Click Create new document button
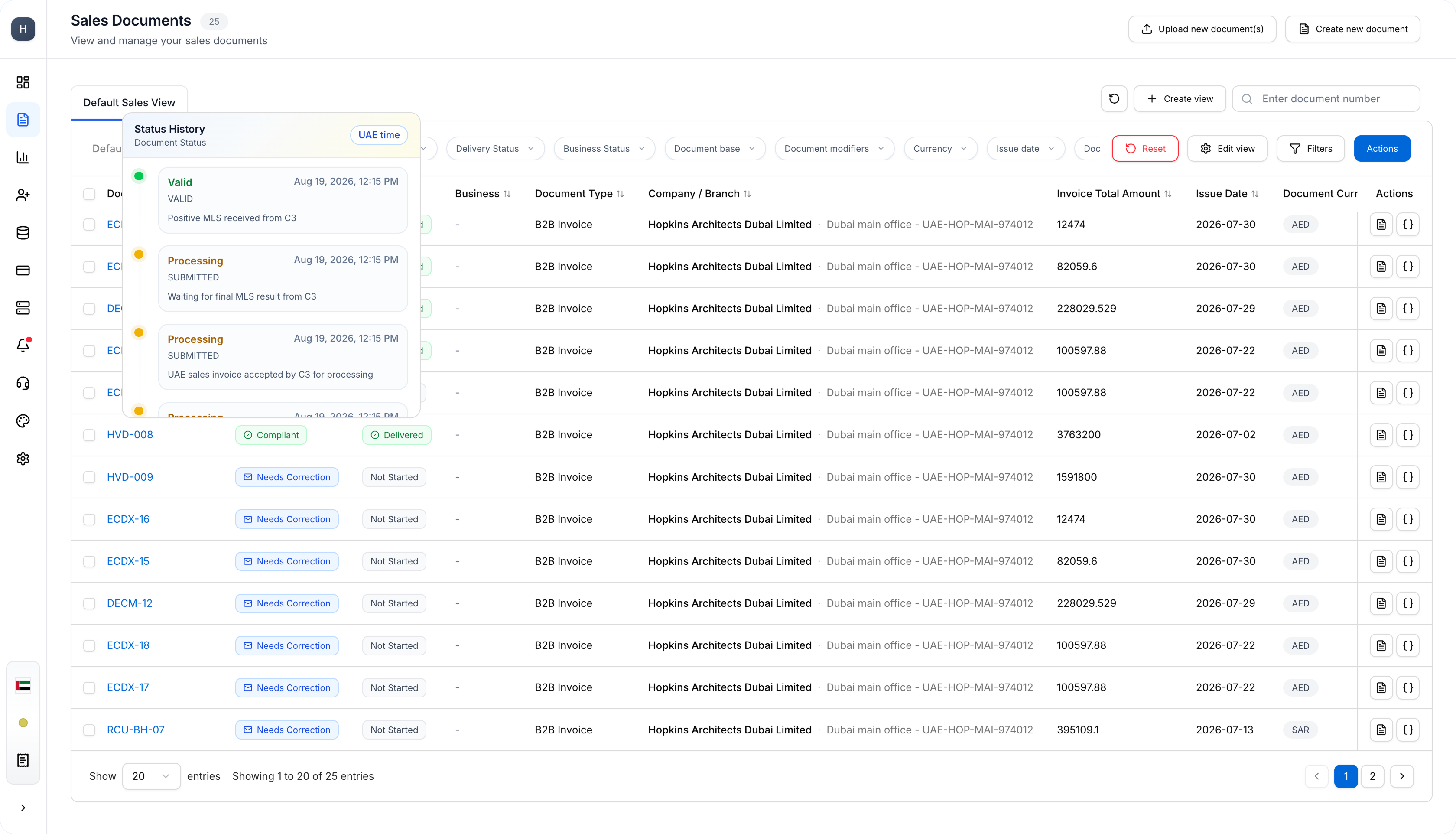The width and height of the screenshot is (1456, 834). point(1352,29)
